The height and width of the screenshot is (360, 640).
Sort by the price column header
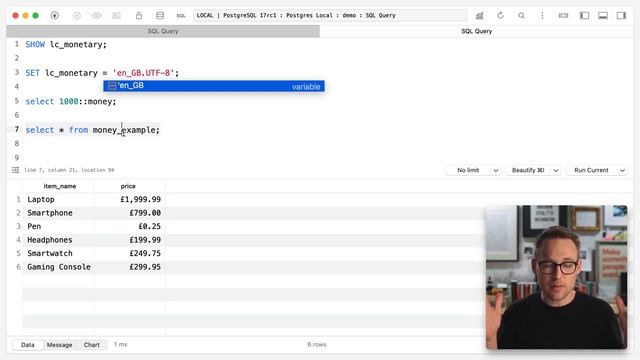point(128,186)
